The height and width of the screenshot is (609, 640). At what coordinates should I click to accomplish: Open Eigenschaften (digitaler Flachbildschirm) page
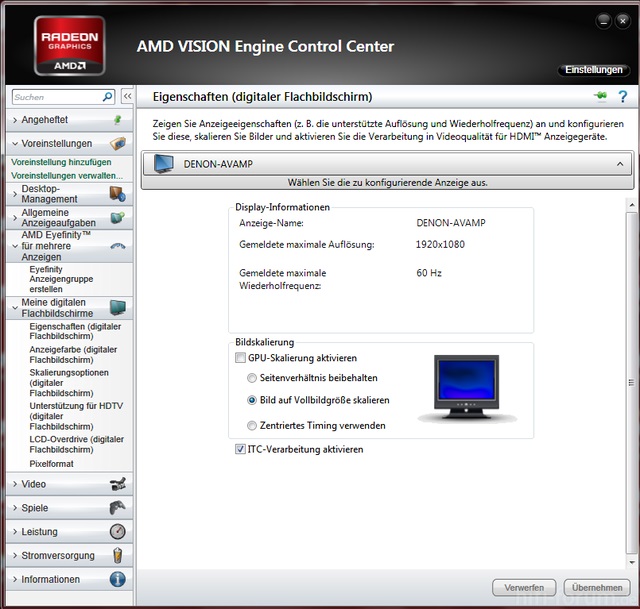tap(75, 331)
